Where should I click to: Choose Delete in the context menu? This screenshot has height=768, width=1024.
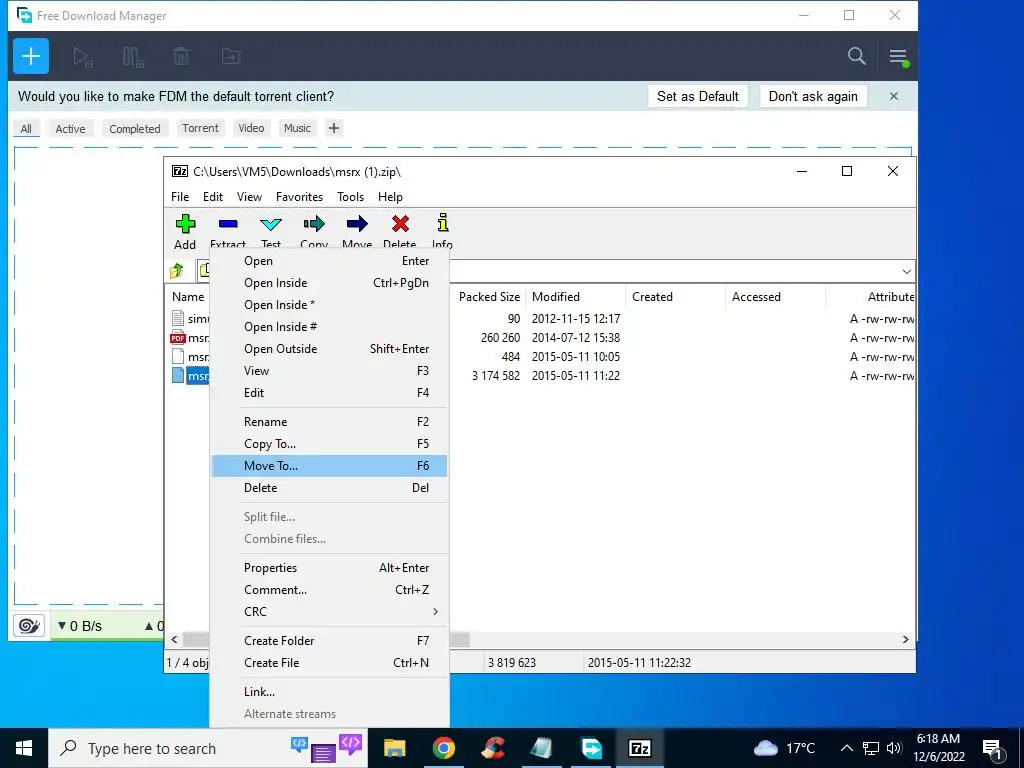coord(329,488)
